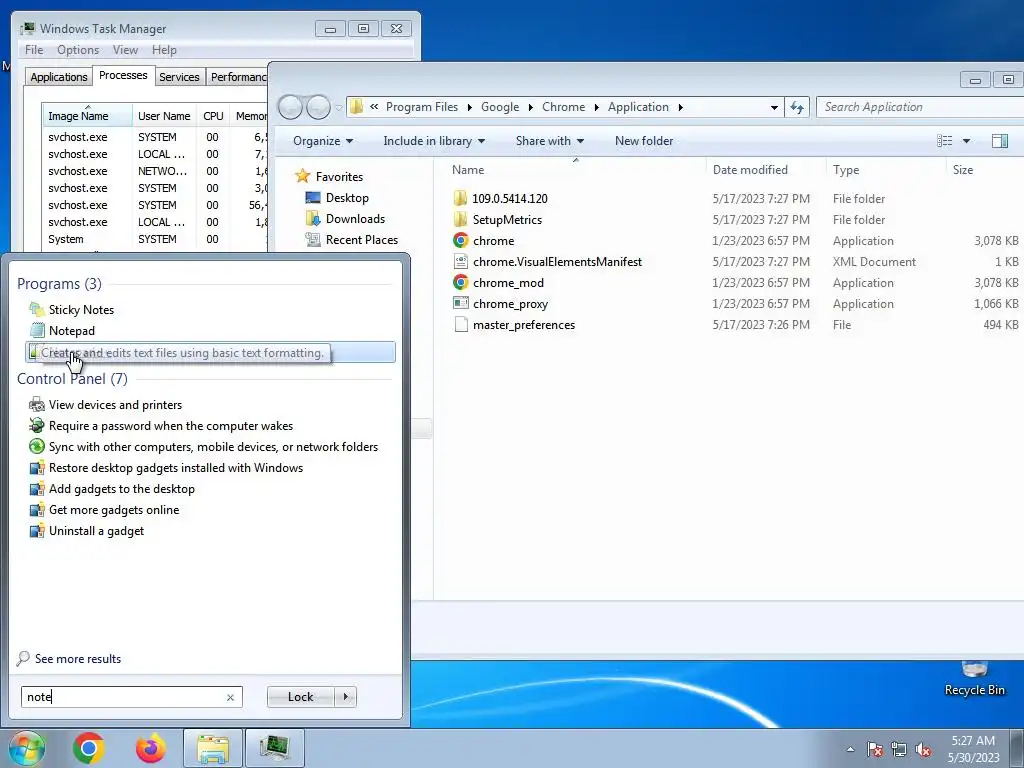Open Google Chrome from the taskbar

89,748
